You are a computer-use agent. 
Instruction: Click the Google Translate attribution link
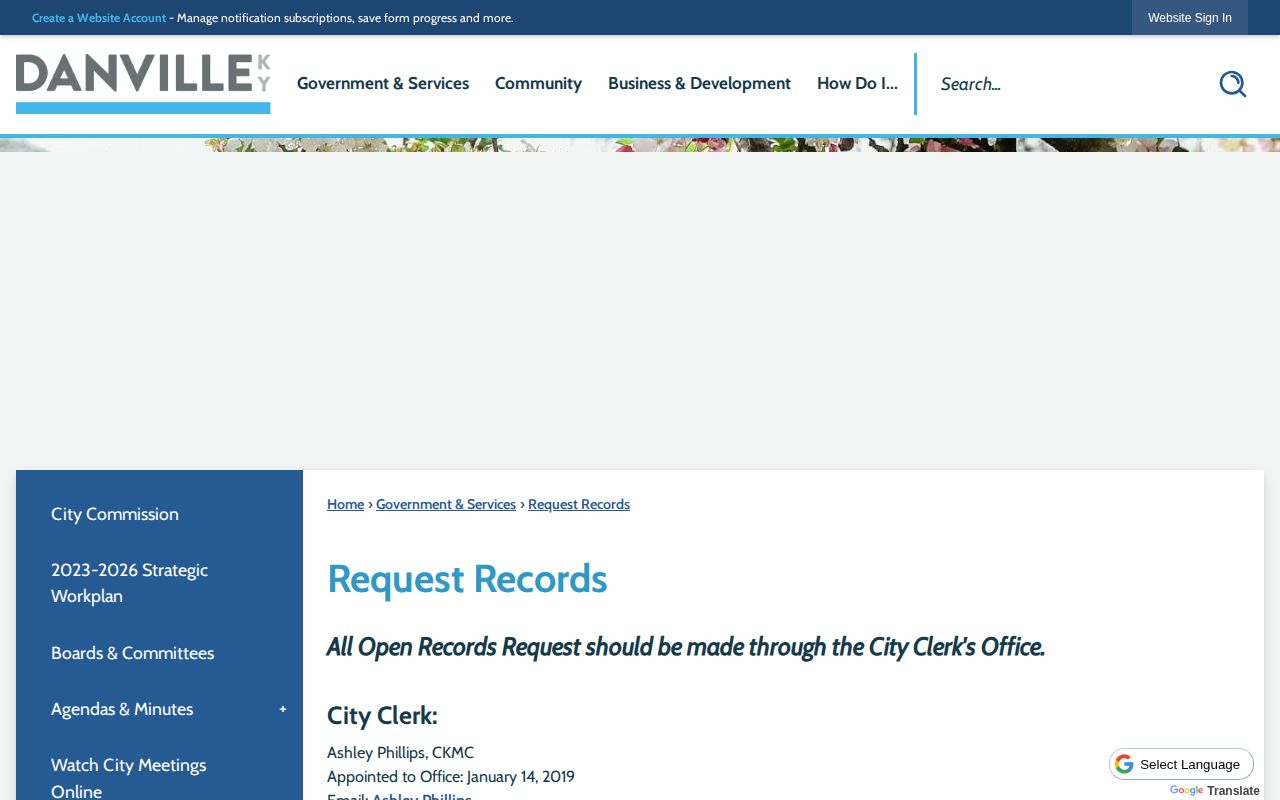coord(1215,790)
